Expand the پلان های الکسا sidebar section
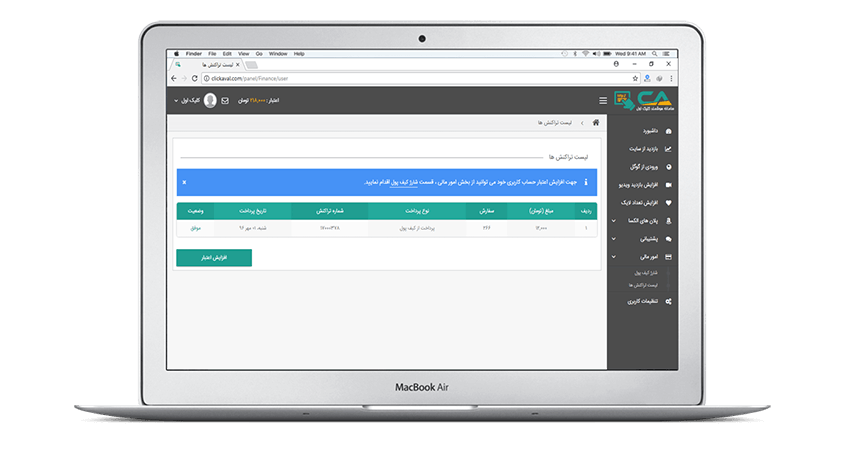The width and height of the screenshot is (845, 450). coord(642,221)
